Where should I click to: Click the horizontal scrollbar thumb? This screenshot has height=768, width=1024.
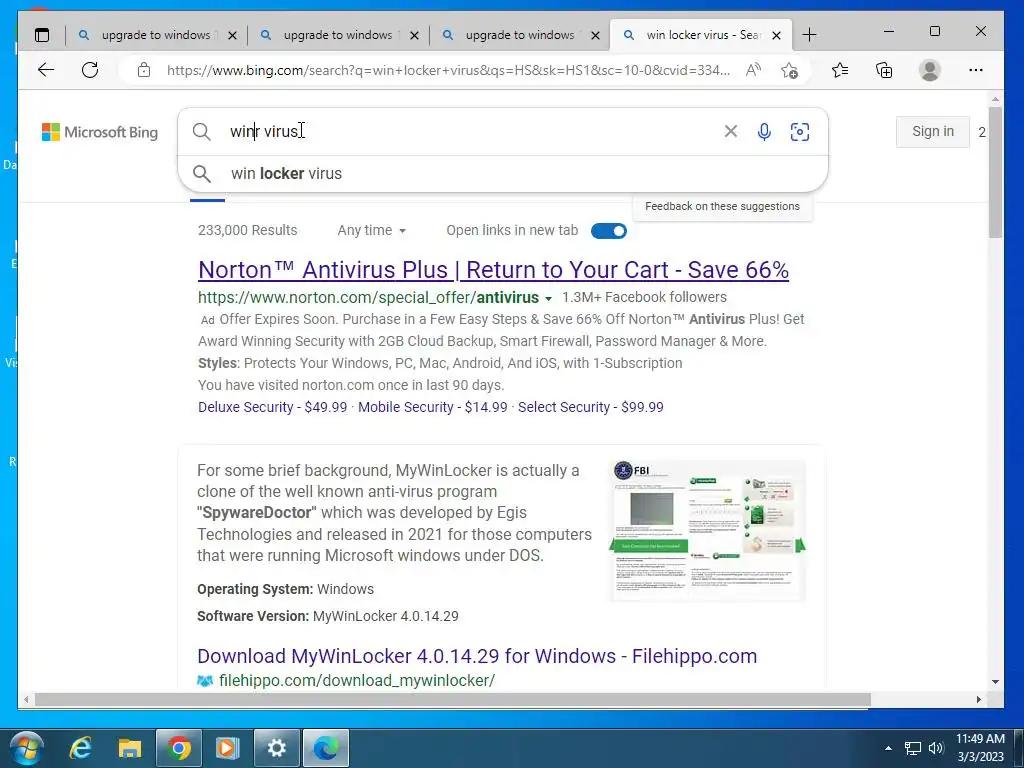(452, 699)
